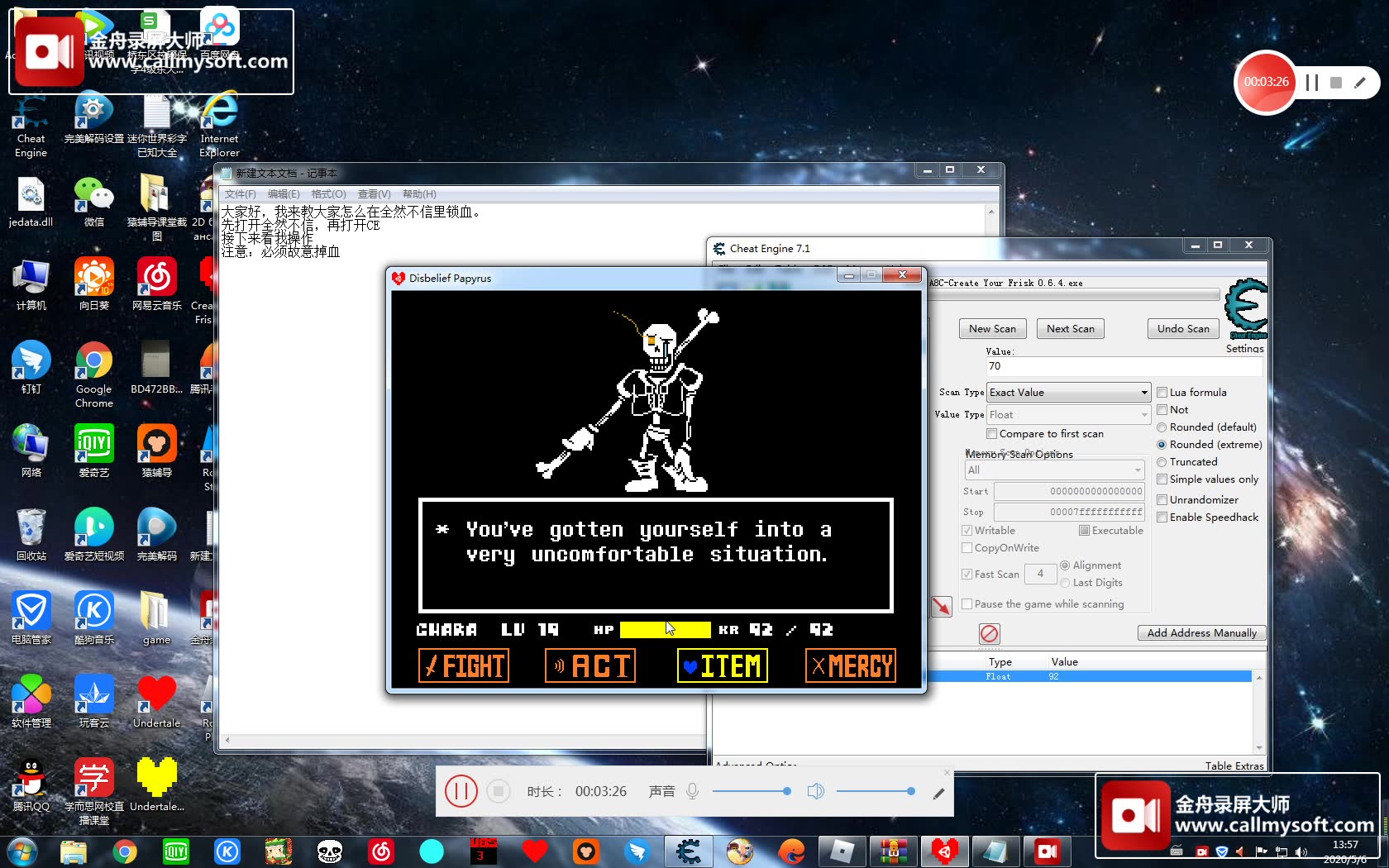Open the memory region All dropdown

coord(1054,470)
